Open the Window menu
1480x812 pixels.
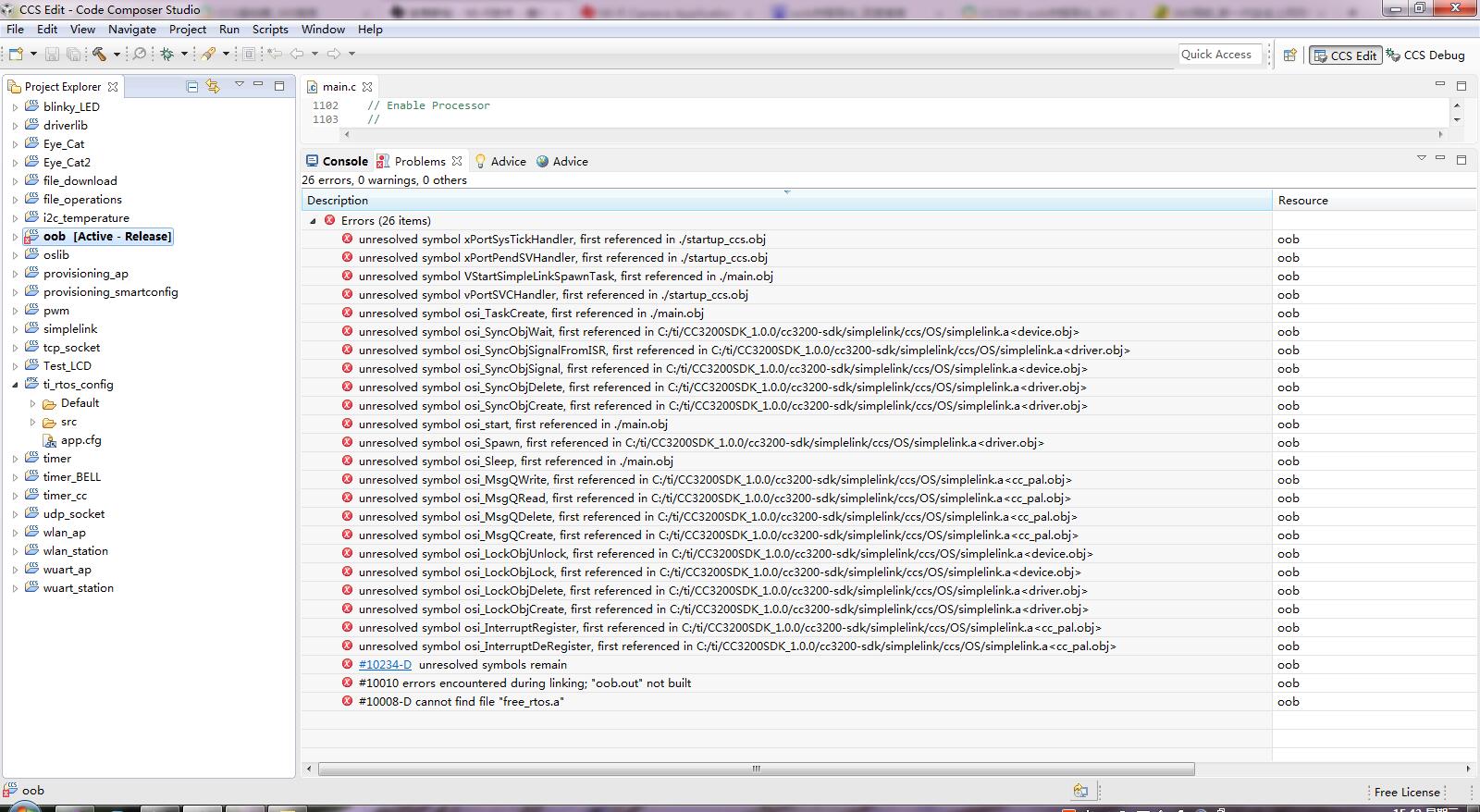[323, 29]
